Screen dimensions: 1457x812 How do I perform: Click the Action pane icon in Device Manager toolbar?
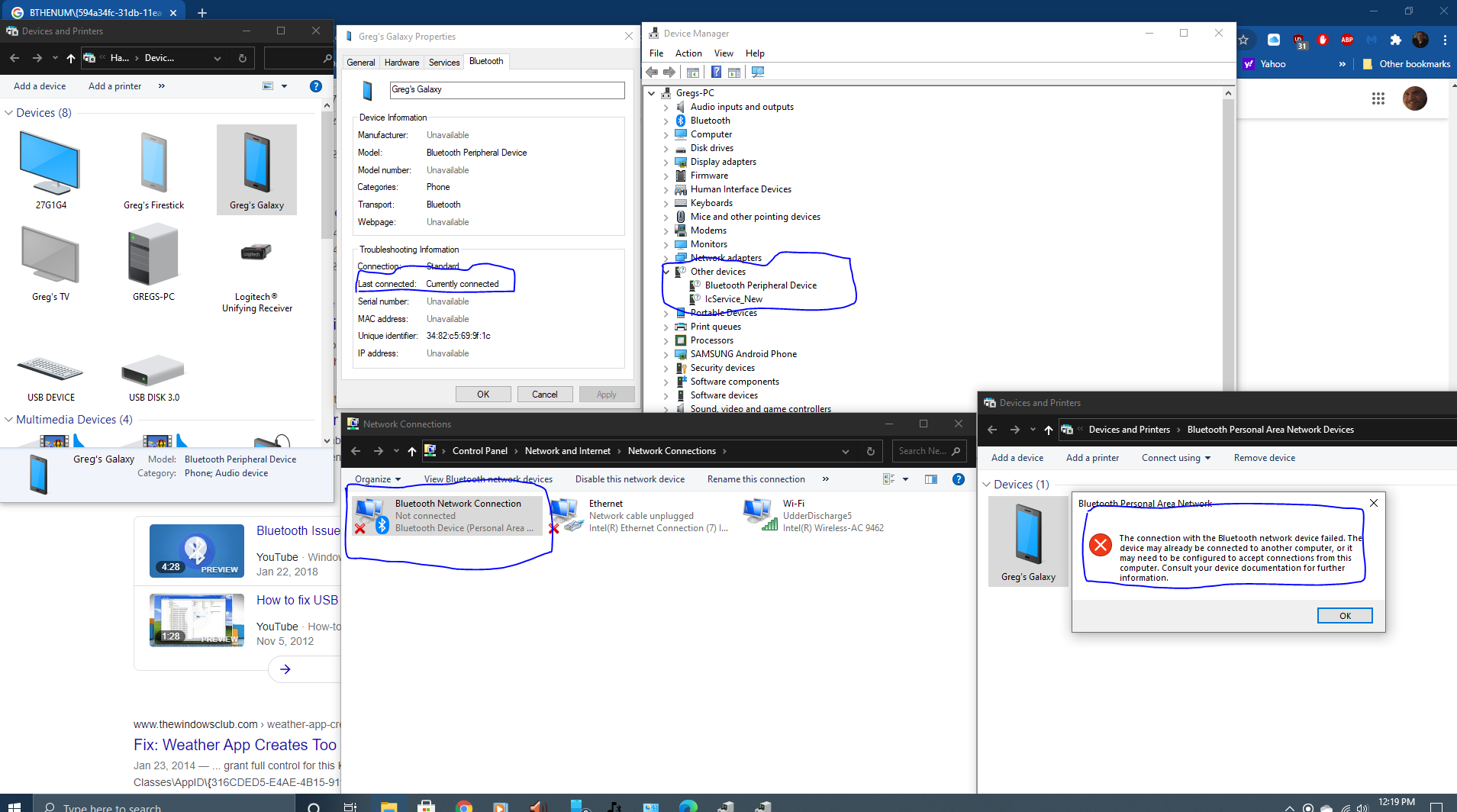coord(734,72)
